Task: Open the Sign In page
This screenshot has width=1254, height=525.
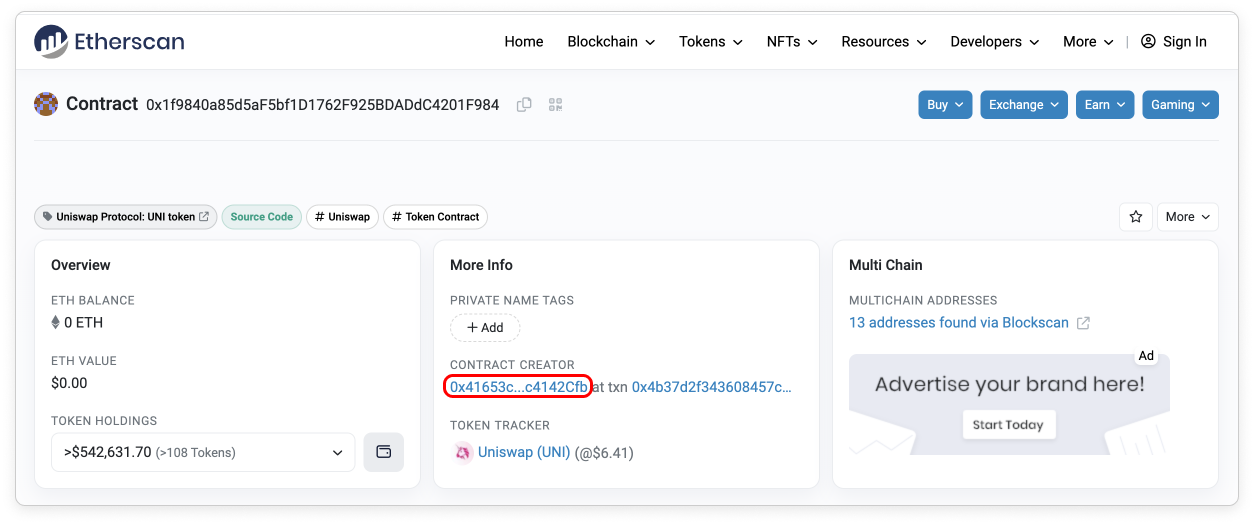Action: click(1173, 42)
